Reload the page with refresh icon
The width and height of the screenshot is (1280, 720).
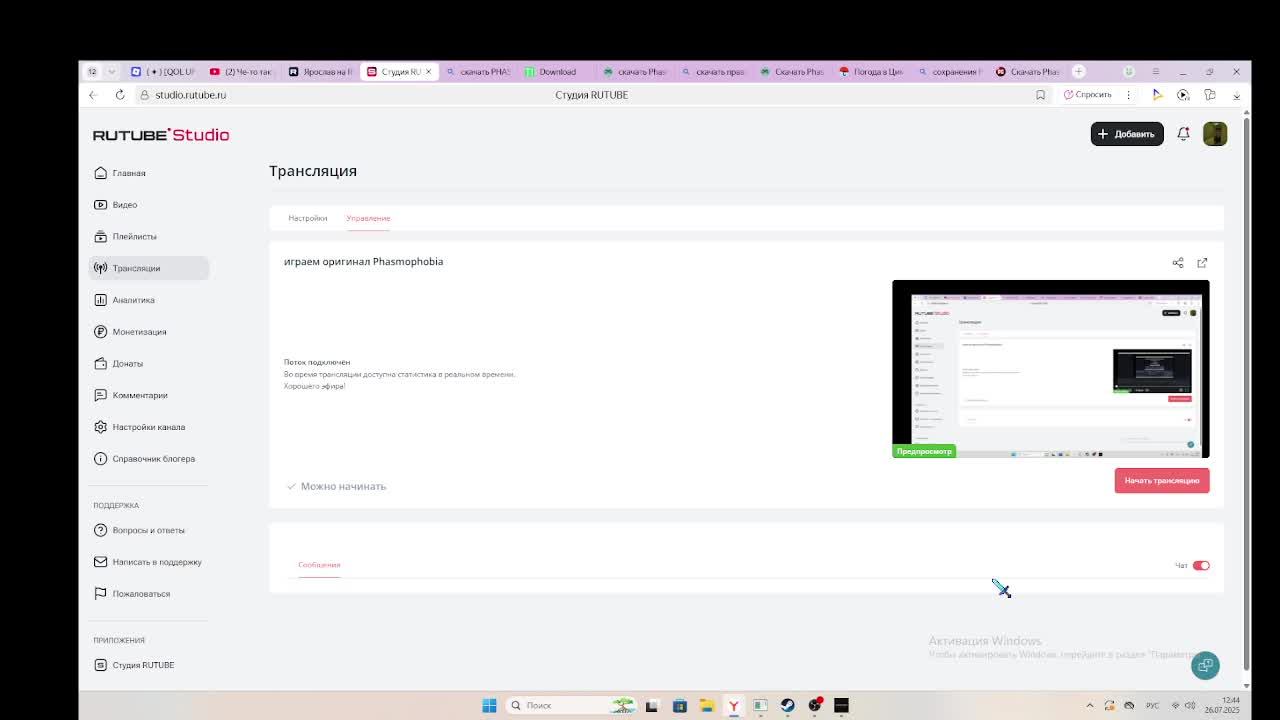tap(120, 95)
